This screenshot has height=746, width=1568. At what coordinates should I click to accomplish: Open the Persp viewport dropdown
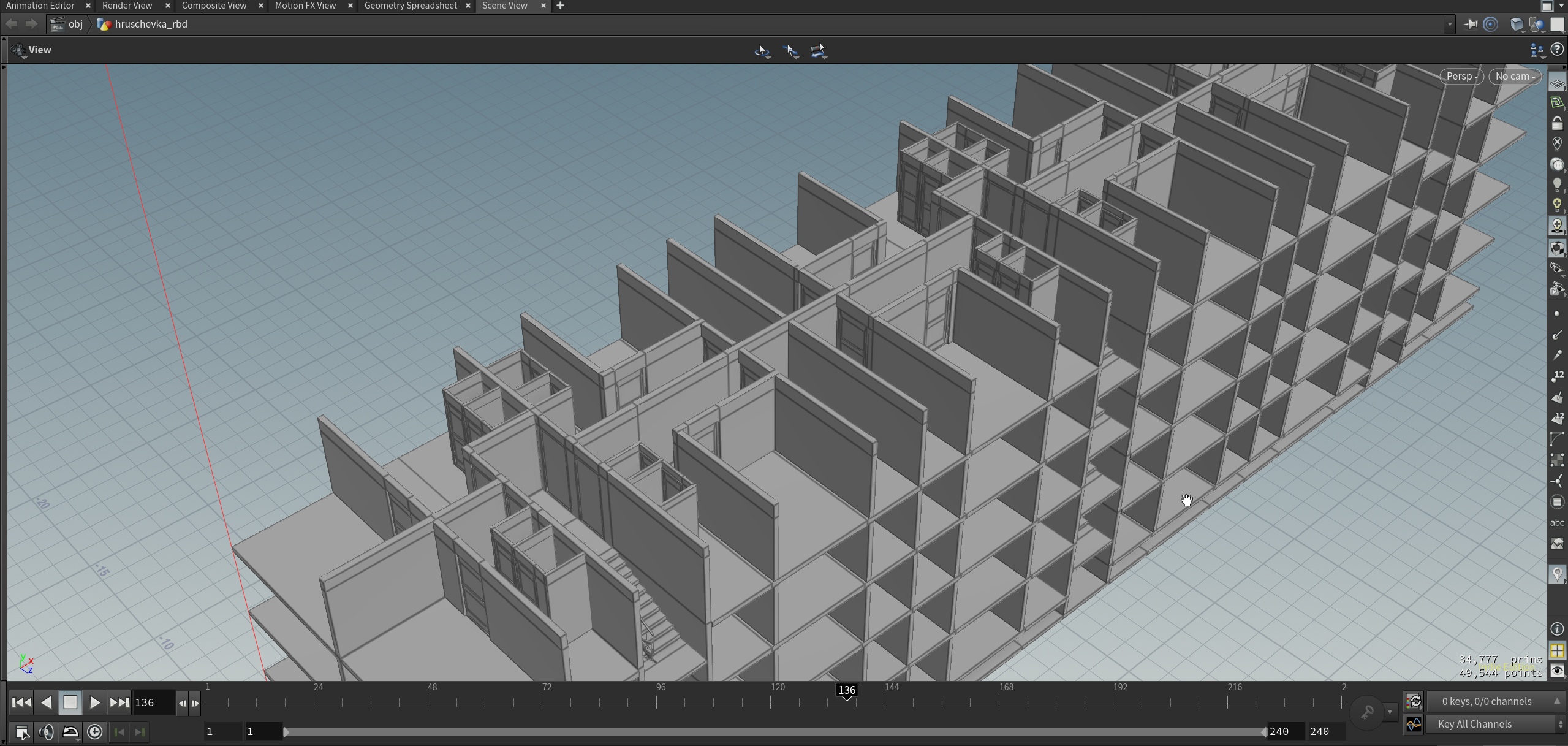pos(1461,77)
